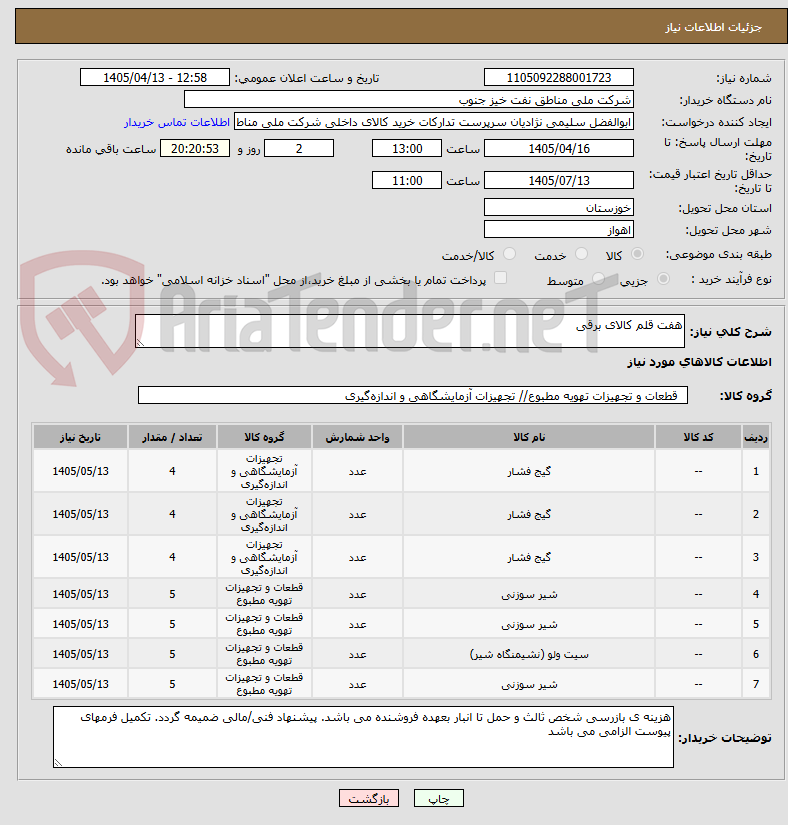This screenshot has height=825, width=788.
Task: Click the quantity 4 in row 1
Action: [172, 471]
